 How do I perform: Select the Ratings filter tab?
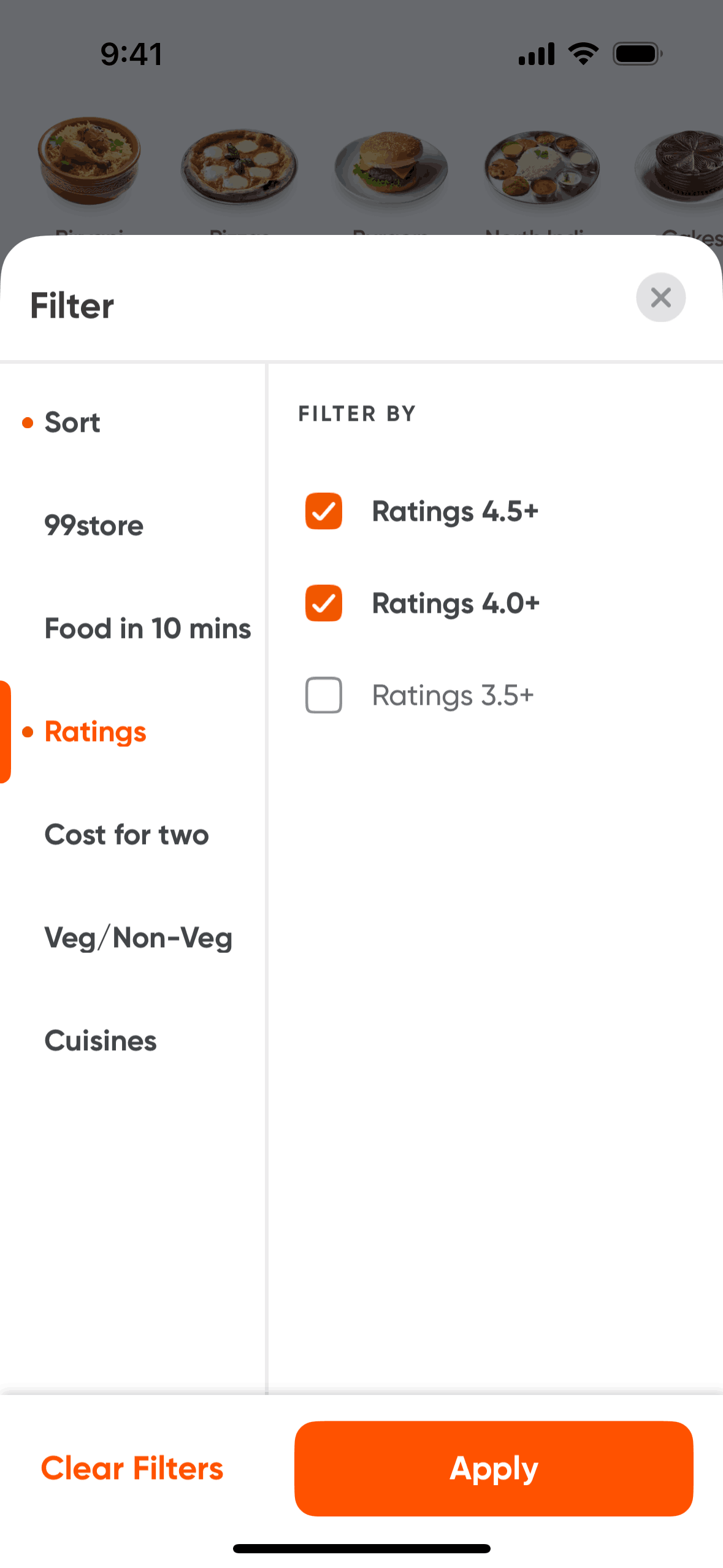(x=96, y=732)
